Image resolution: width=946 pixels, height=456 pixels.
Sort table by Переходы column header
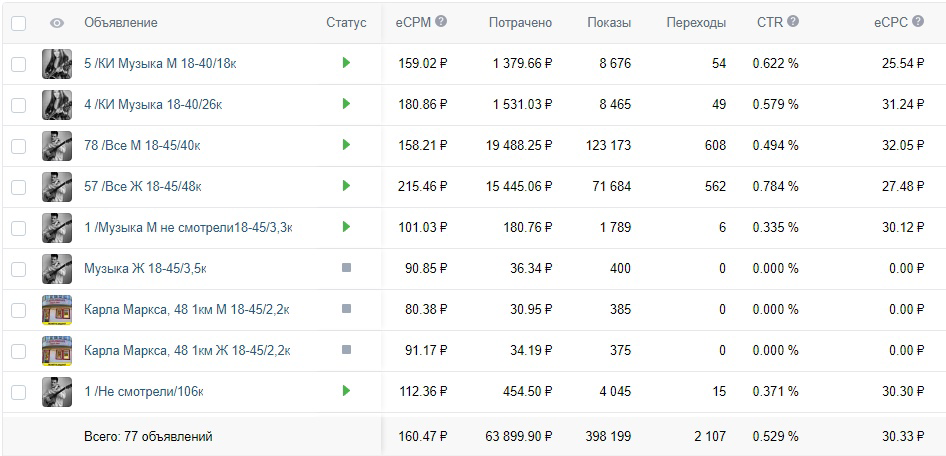[696, 23]
